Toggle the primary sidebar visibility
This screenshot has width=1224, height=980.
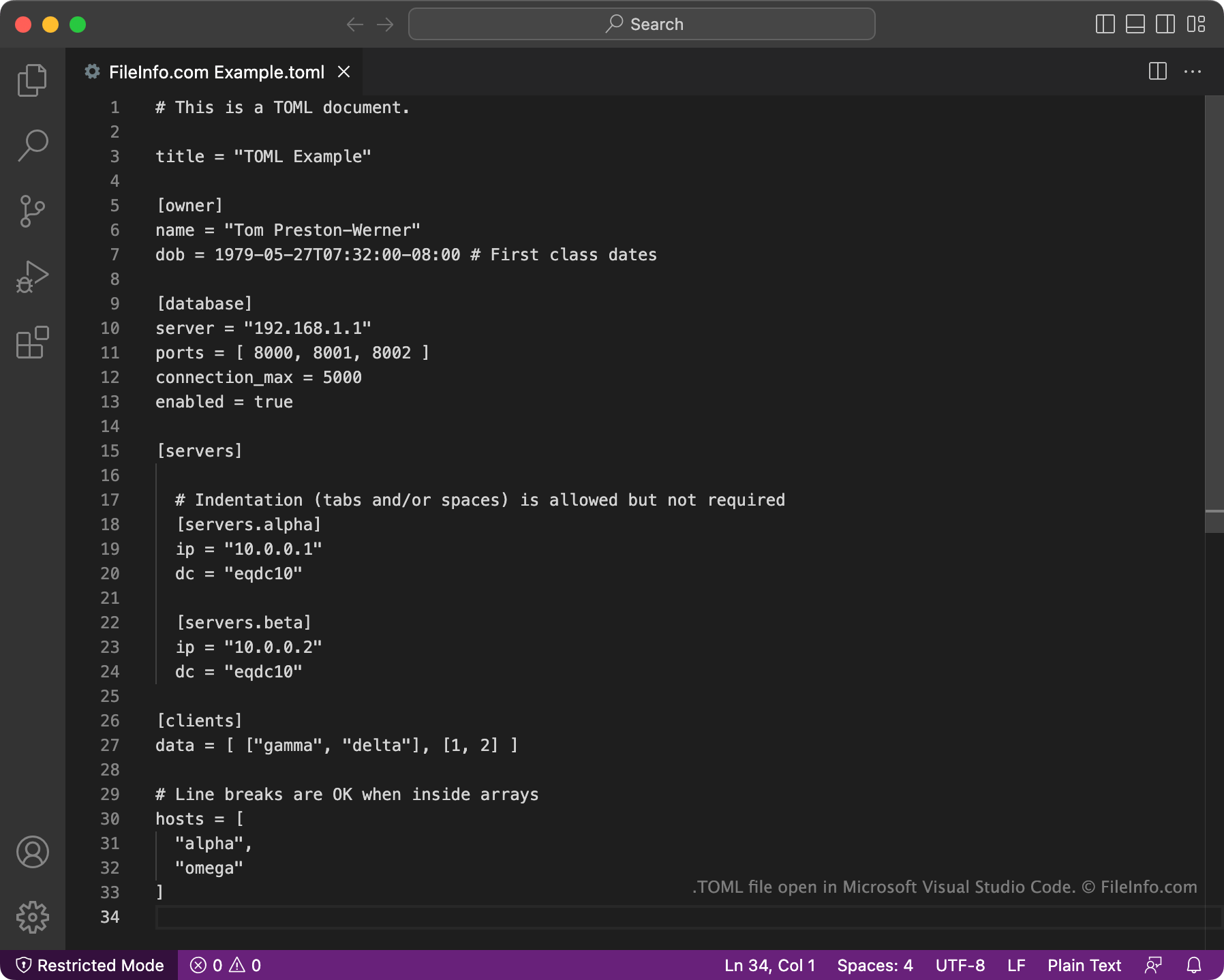[x=1104, y=24]
